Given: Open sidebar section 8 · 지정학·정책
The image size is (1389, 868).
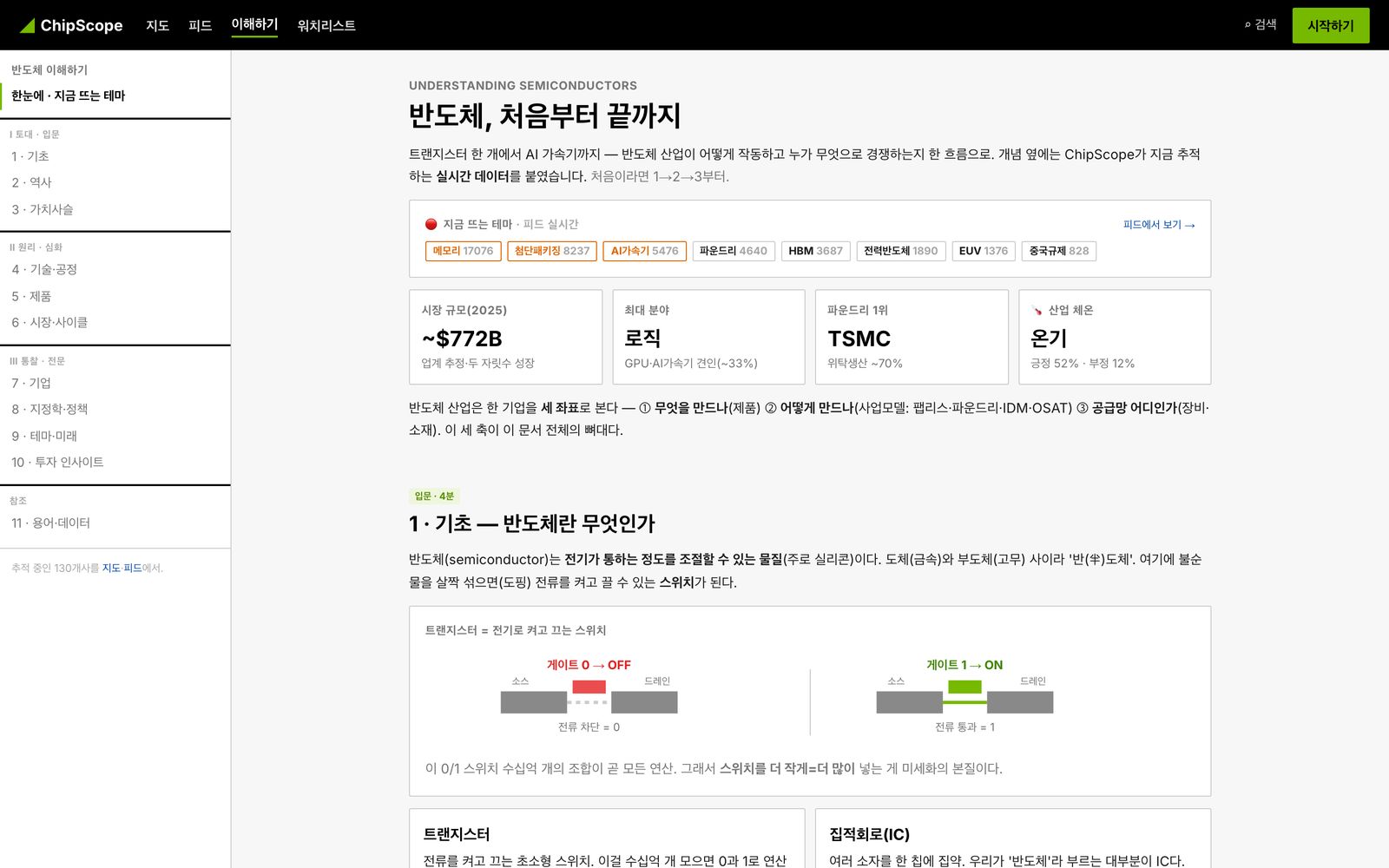Looking at the screenshot, I should coord(115,409).
